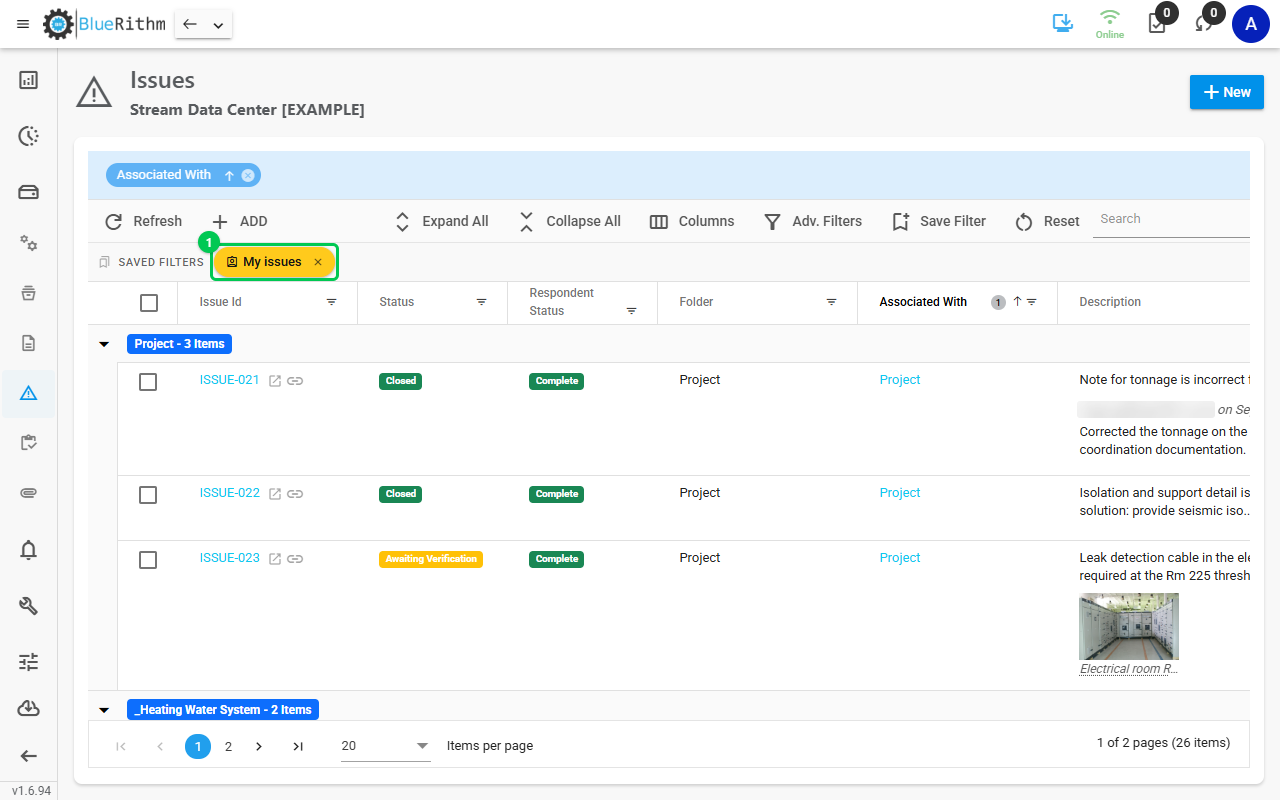Collapse the Project - 3 Items group

[x=104, y=344]
